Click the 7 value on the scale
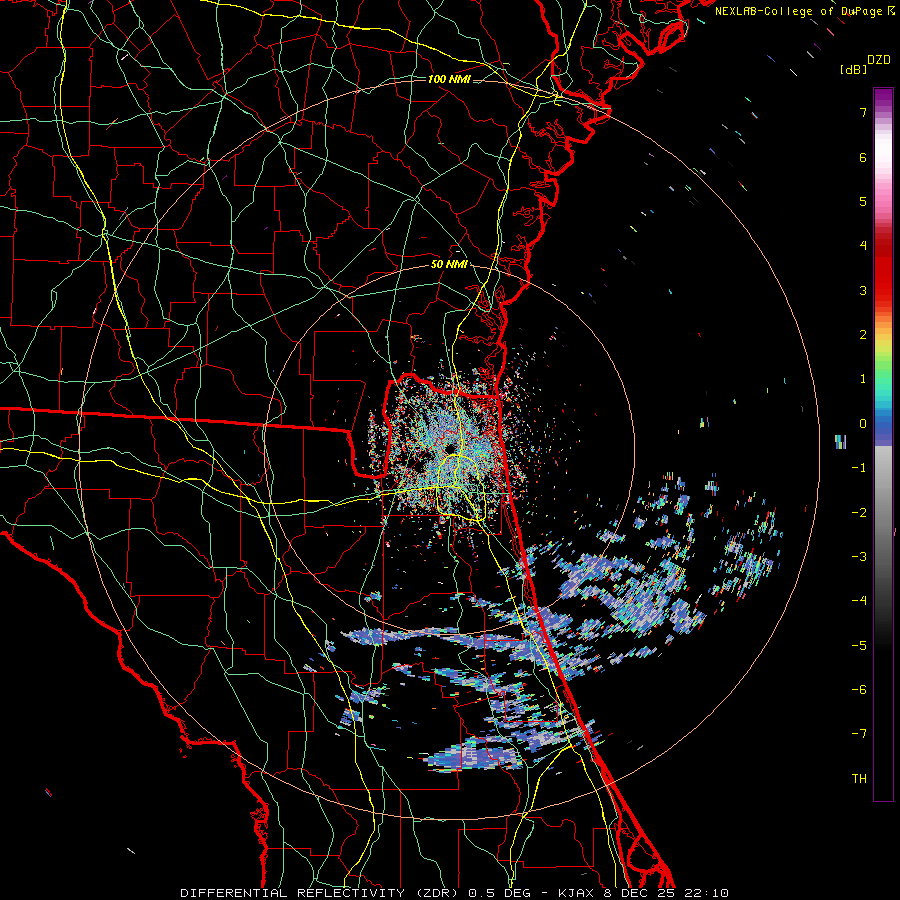 863,112
